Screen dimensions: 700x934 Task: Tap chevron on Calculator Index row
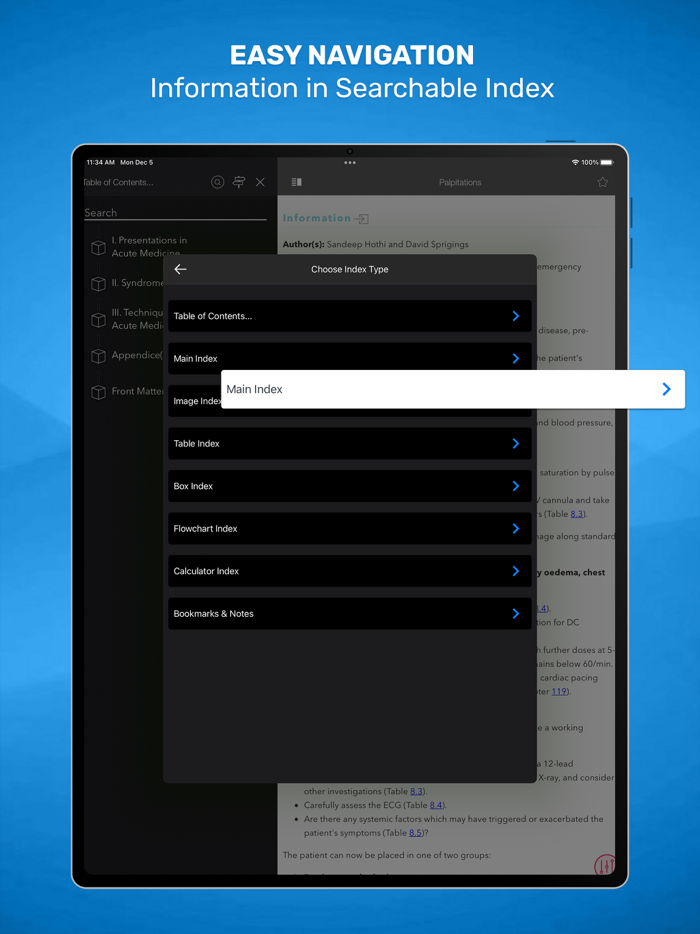(516, 571)
